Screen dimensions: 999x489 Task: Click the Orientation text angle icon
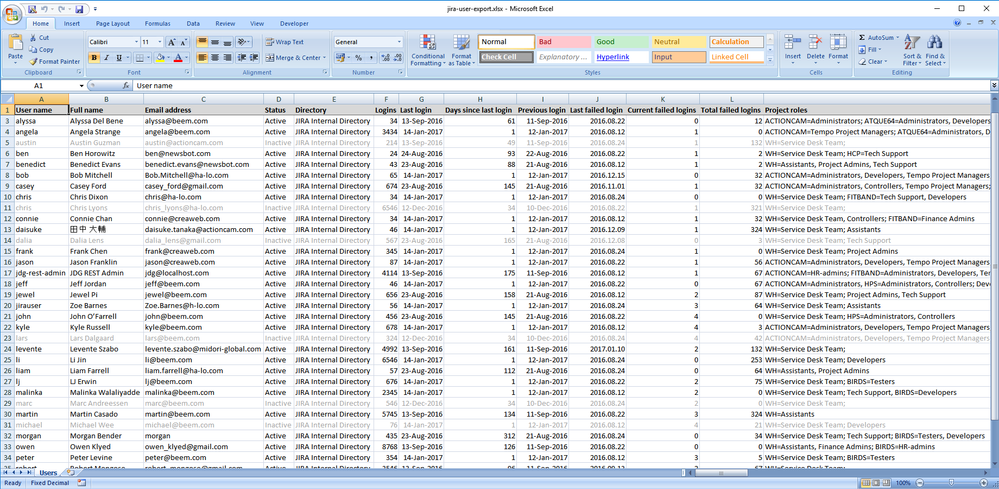click(x=243, y=42)
